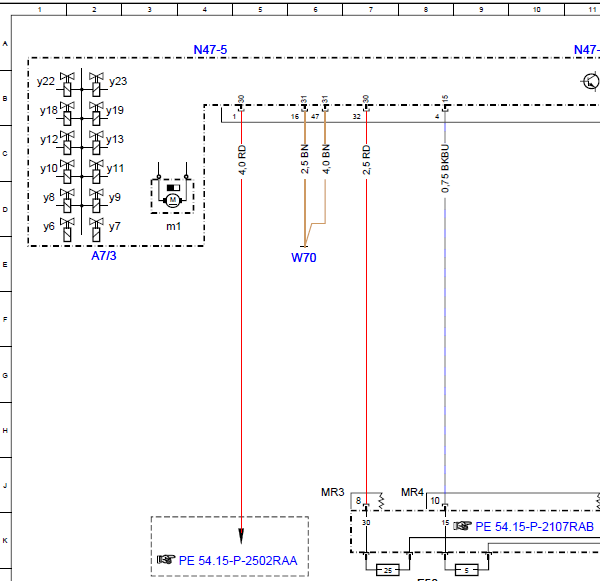Click column header 9 on the grid ruler
600x581 pixels.
[x=481, y=10]
